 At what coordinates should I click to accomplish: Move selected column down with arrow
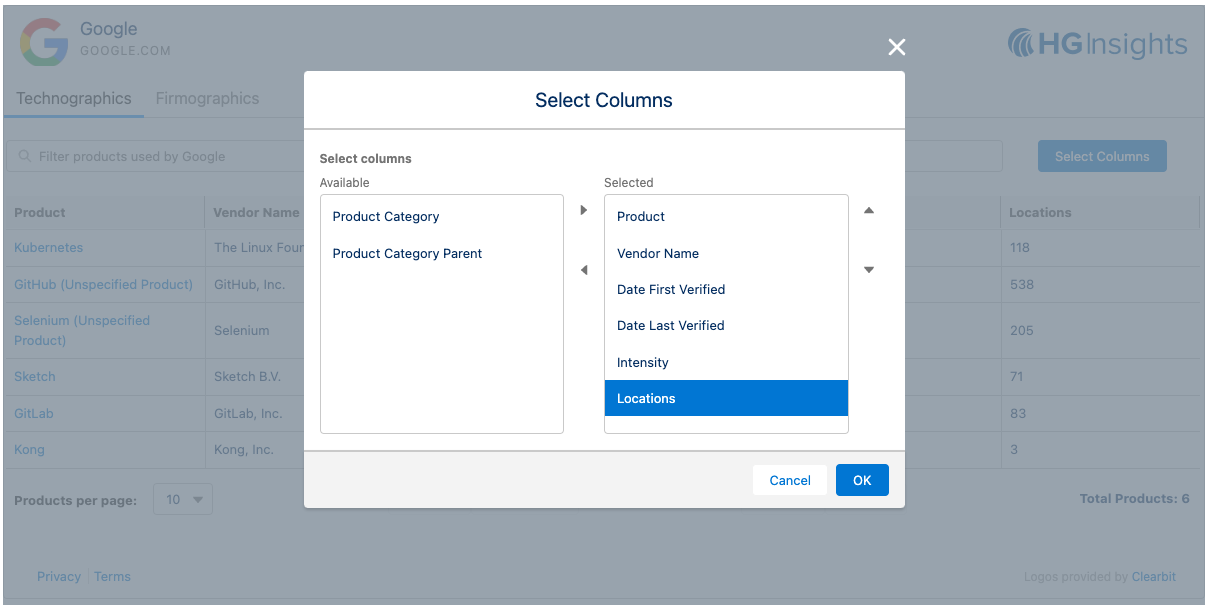tap(868, 270)
